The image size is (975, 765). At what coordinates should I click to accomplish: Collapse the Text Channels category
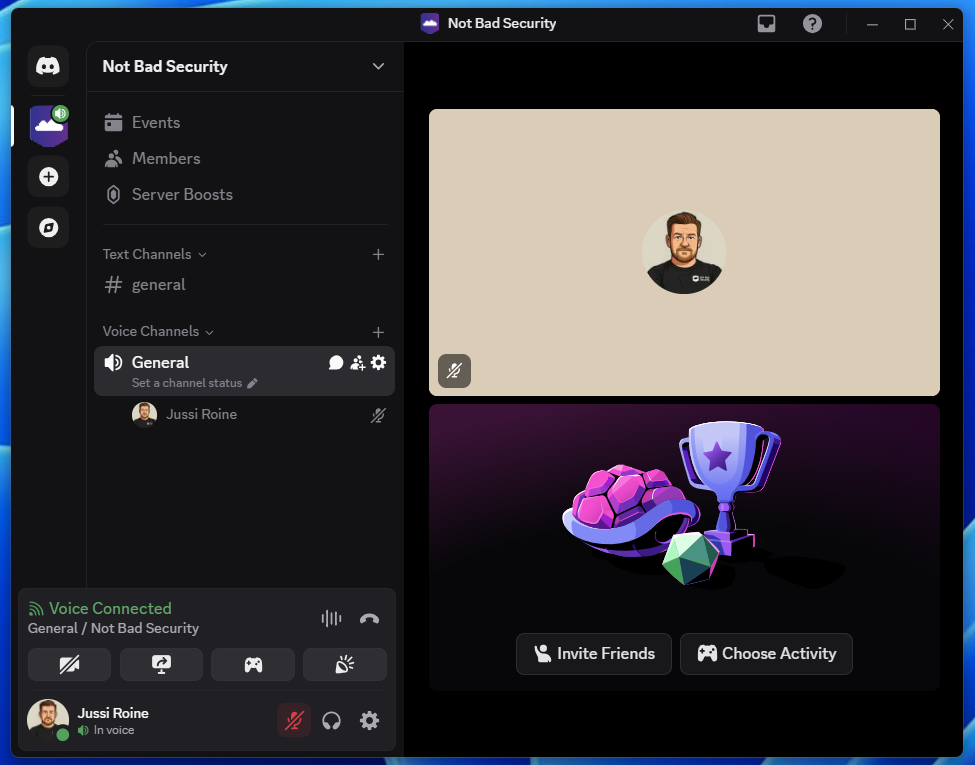pos(154,254)
